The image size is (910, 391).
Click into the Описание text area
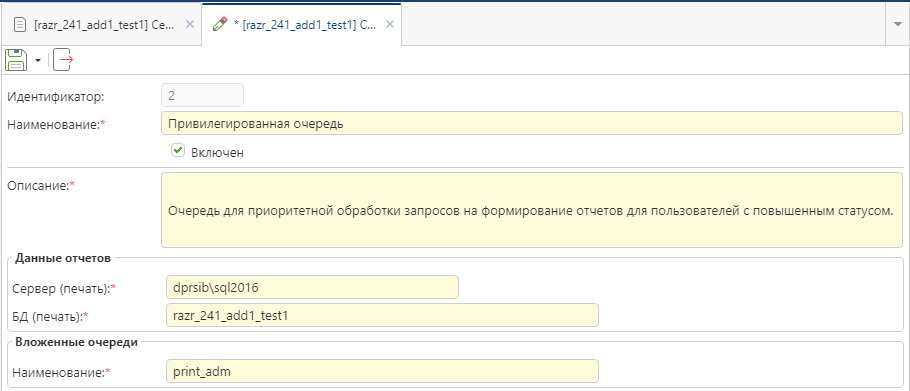coord(532,210)
